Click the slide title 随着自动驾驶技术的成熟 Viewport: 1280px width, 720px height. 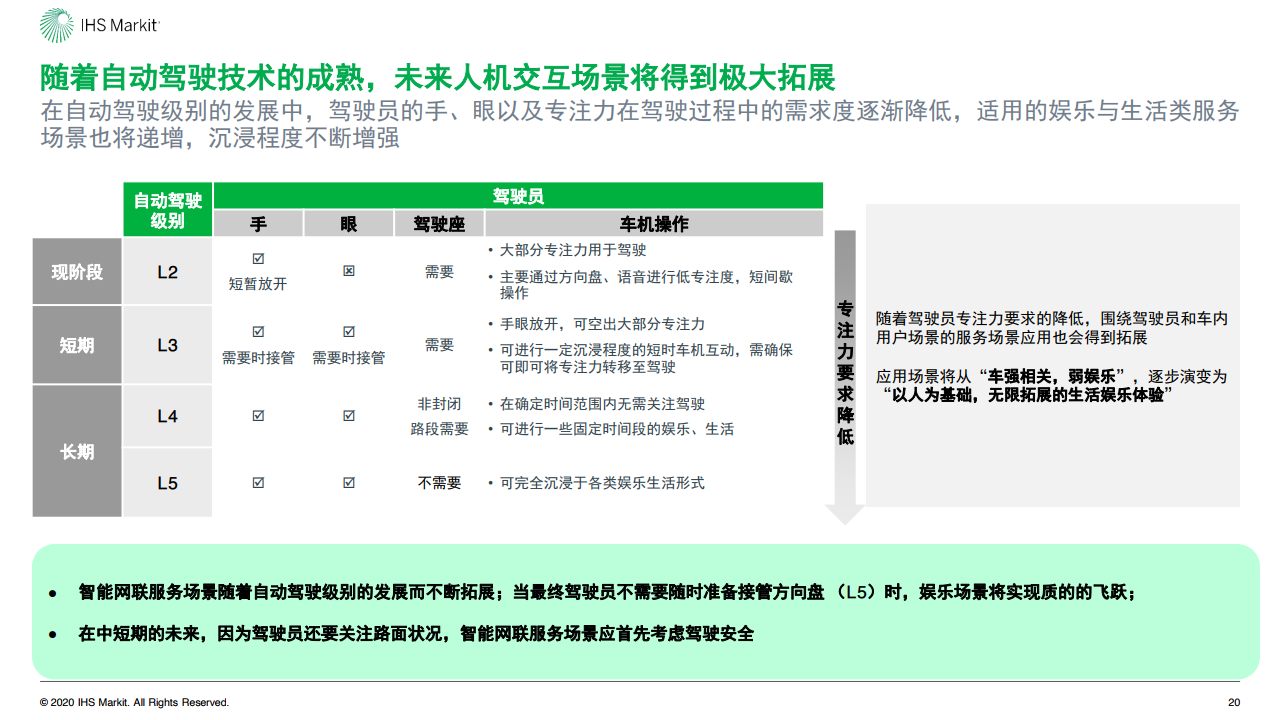point(438,77)
